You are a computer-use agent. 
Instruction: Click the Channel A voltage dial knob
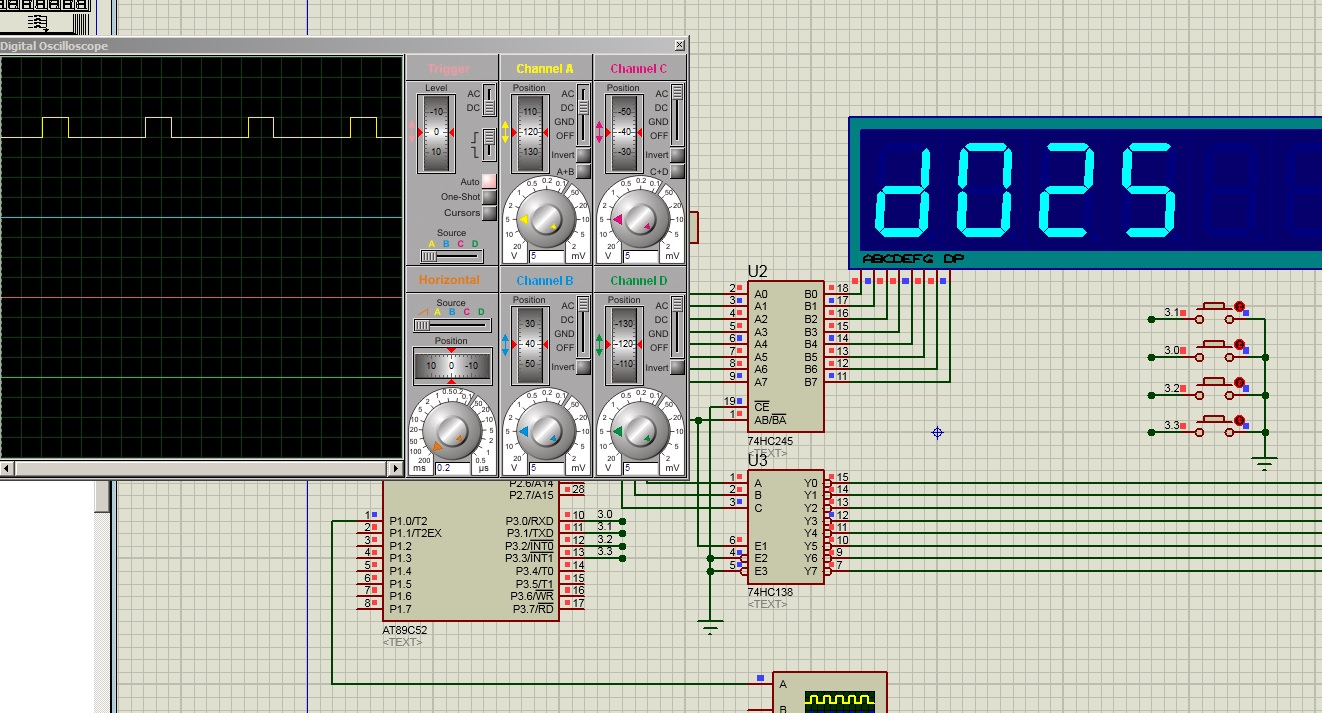pyautogui.click(x=545, y=217)
